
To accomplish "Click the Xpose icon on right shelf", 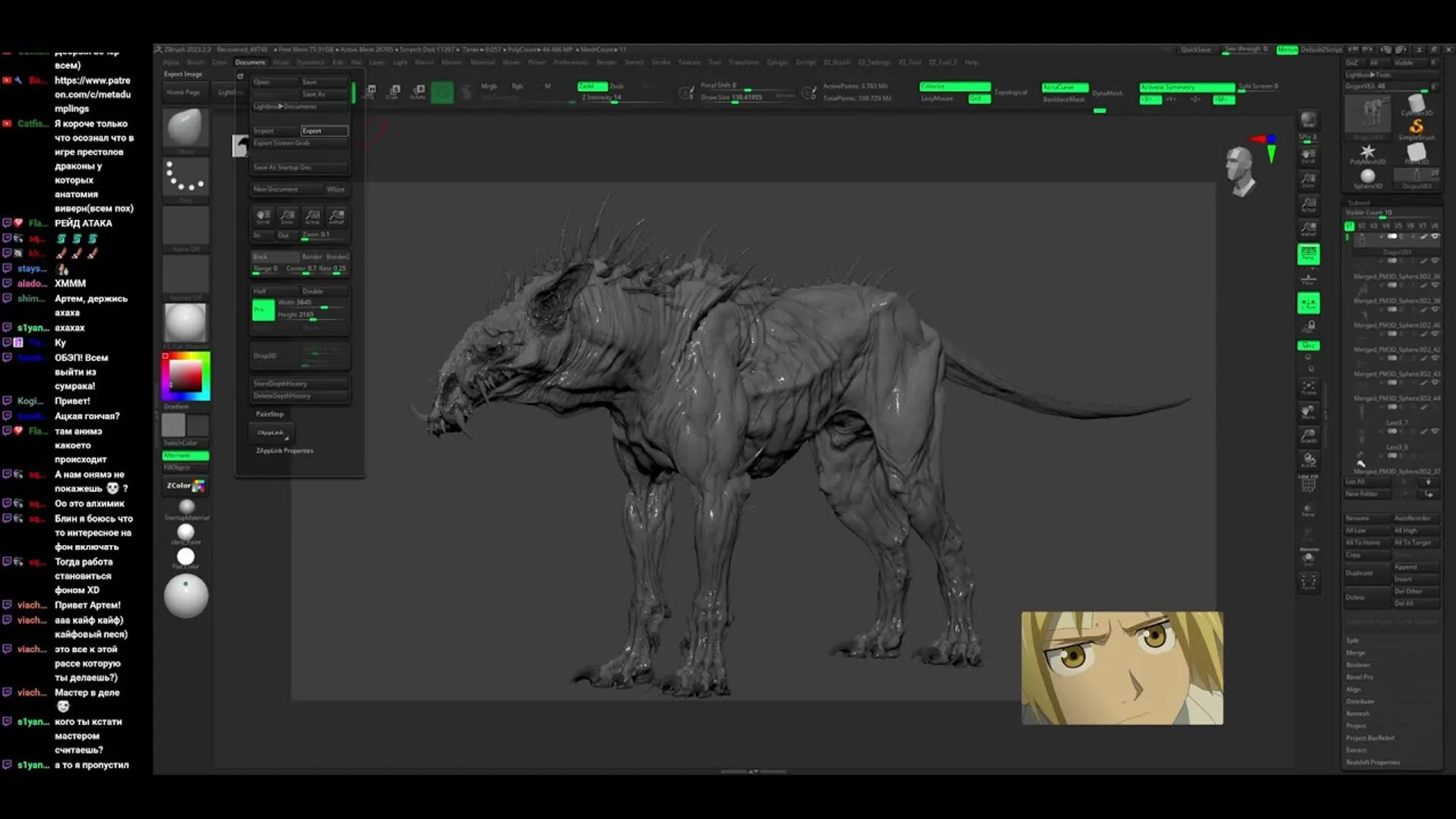I will 1308,582.
